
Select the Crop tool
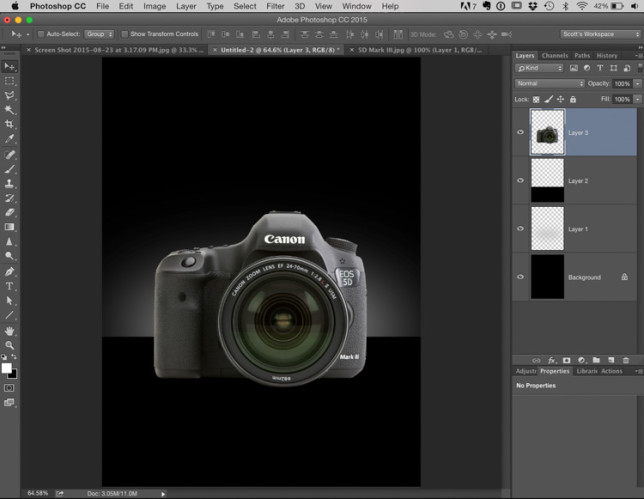[9, 124]
